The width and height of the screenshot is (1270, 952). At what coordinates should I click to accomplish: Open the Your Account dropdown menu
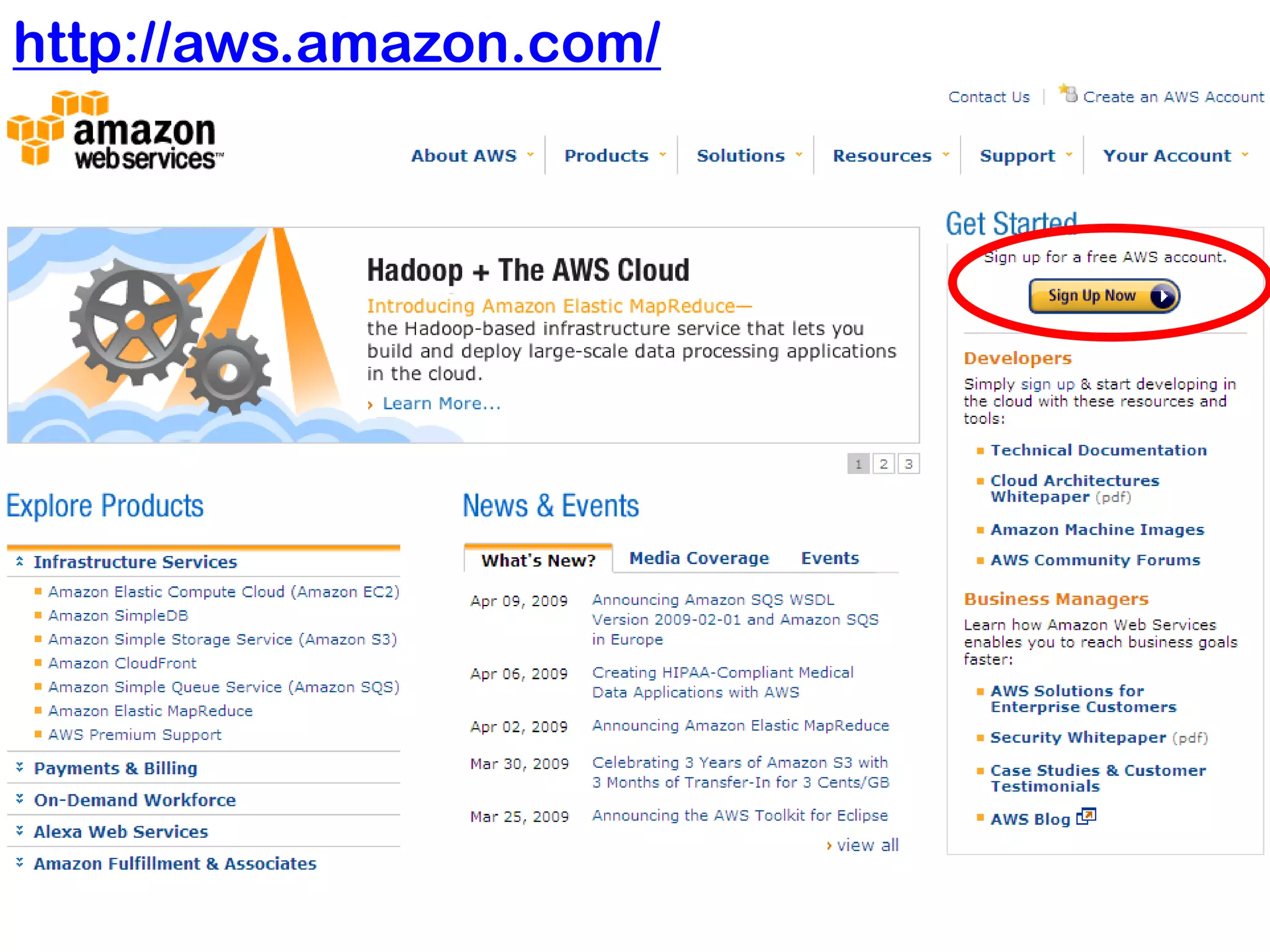[1175, 156]
